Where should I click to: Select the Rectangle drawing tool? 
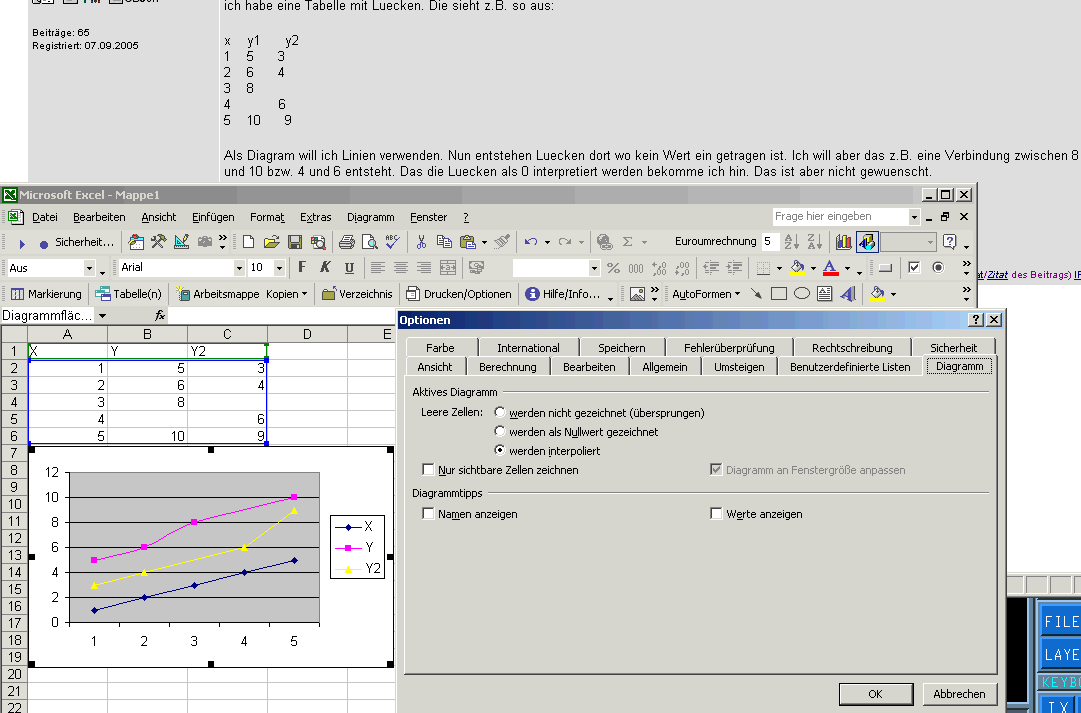[779, 294]
